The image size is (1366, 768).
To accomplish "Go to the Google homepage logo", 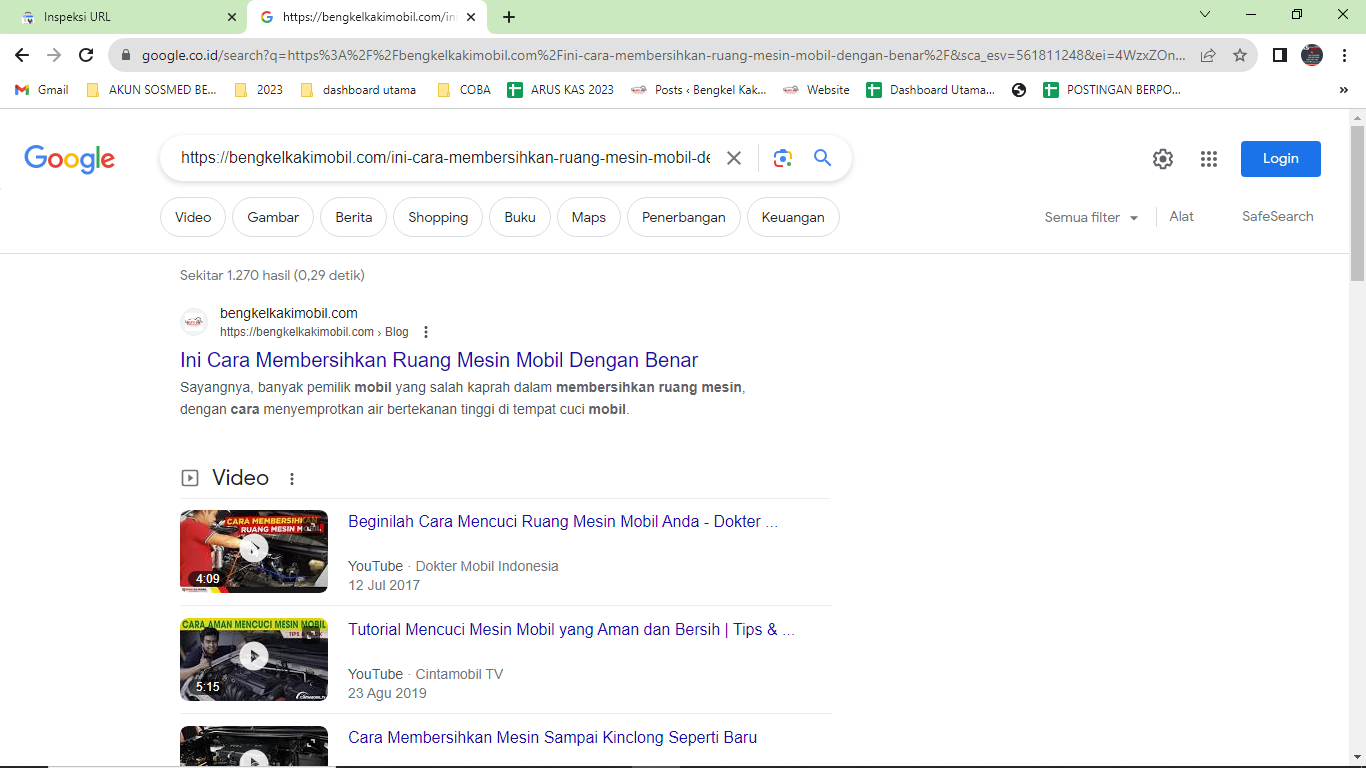I will (70, 159).
